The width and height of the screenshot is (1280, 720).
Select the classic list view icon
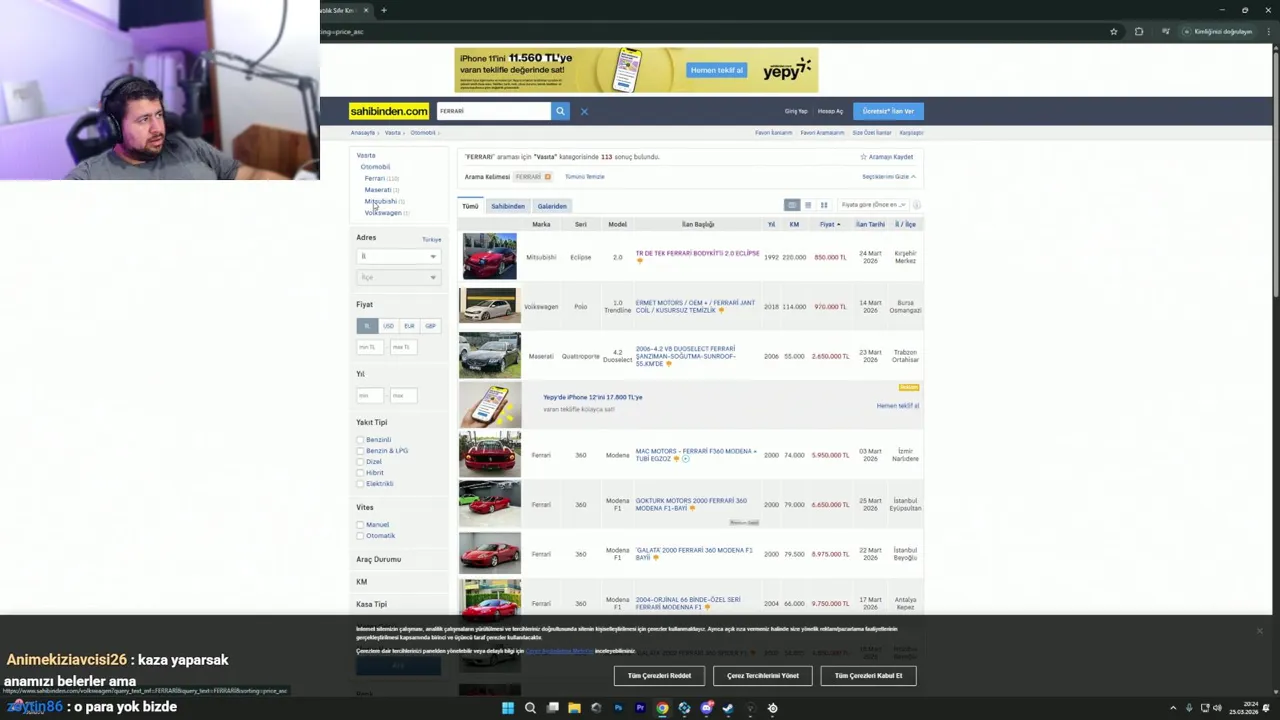point(791,205)
